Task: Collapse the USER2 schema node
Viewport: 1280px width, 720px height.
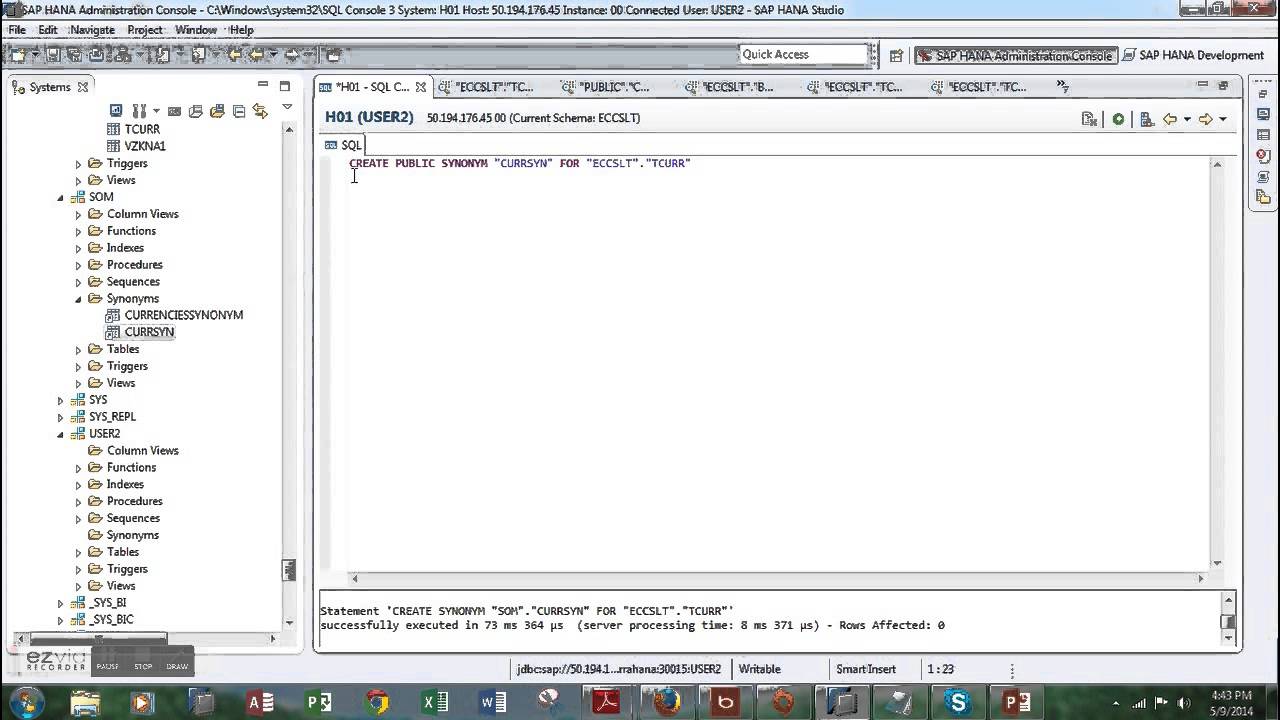Action: [60, 434]
